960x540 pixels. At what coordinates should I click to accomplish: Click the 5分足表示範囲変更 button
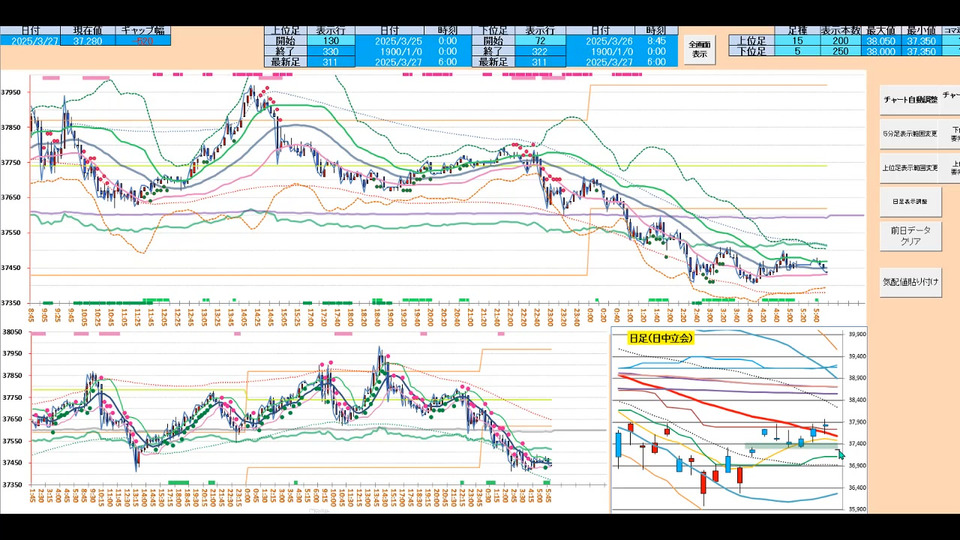[910, 133]
